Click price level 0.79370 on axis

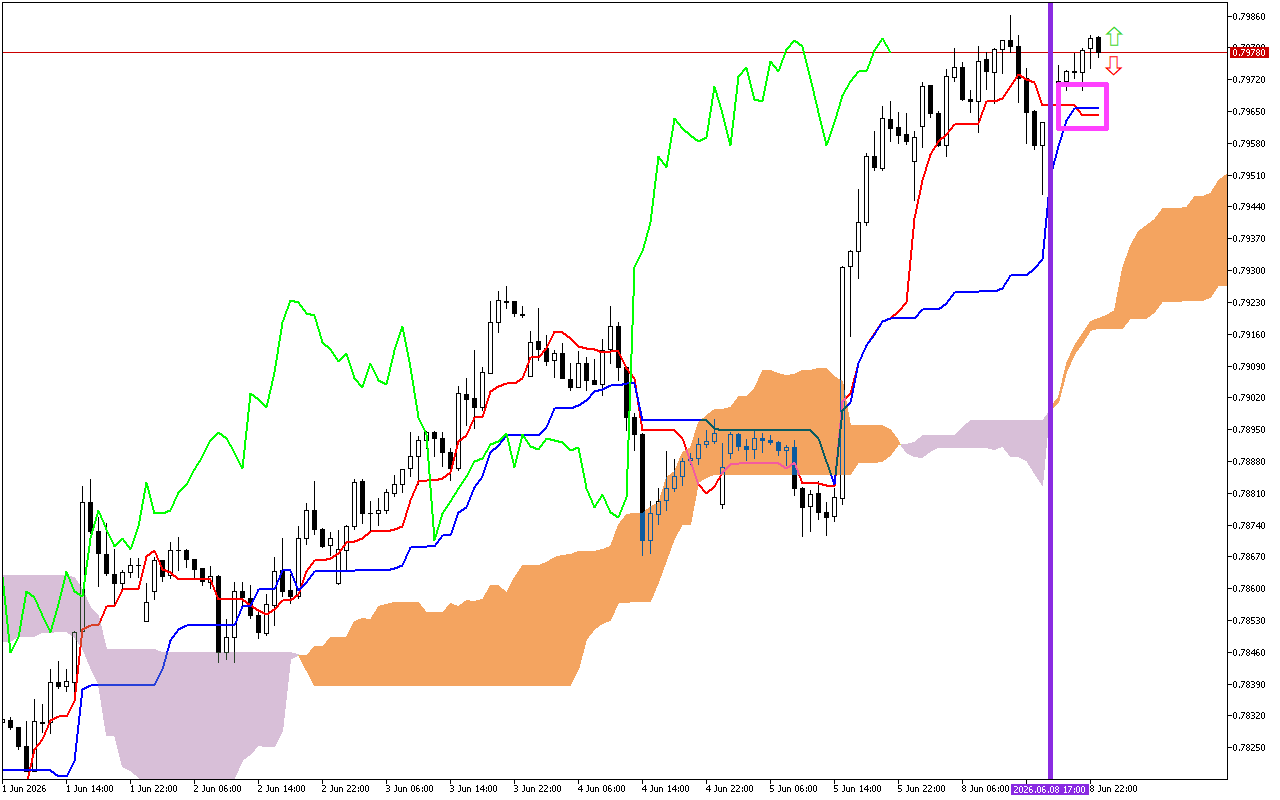(x=1249, y=239)
